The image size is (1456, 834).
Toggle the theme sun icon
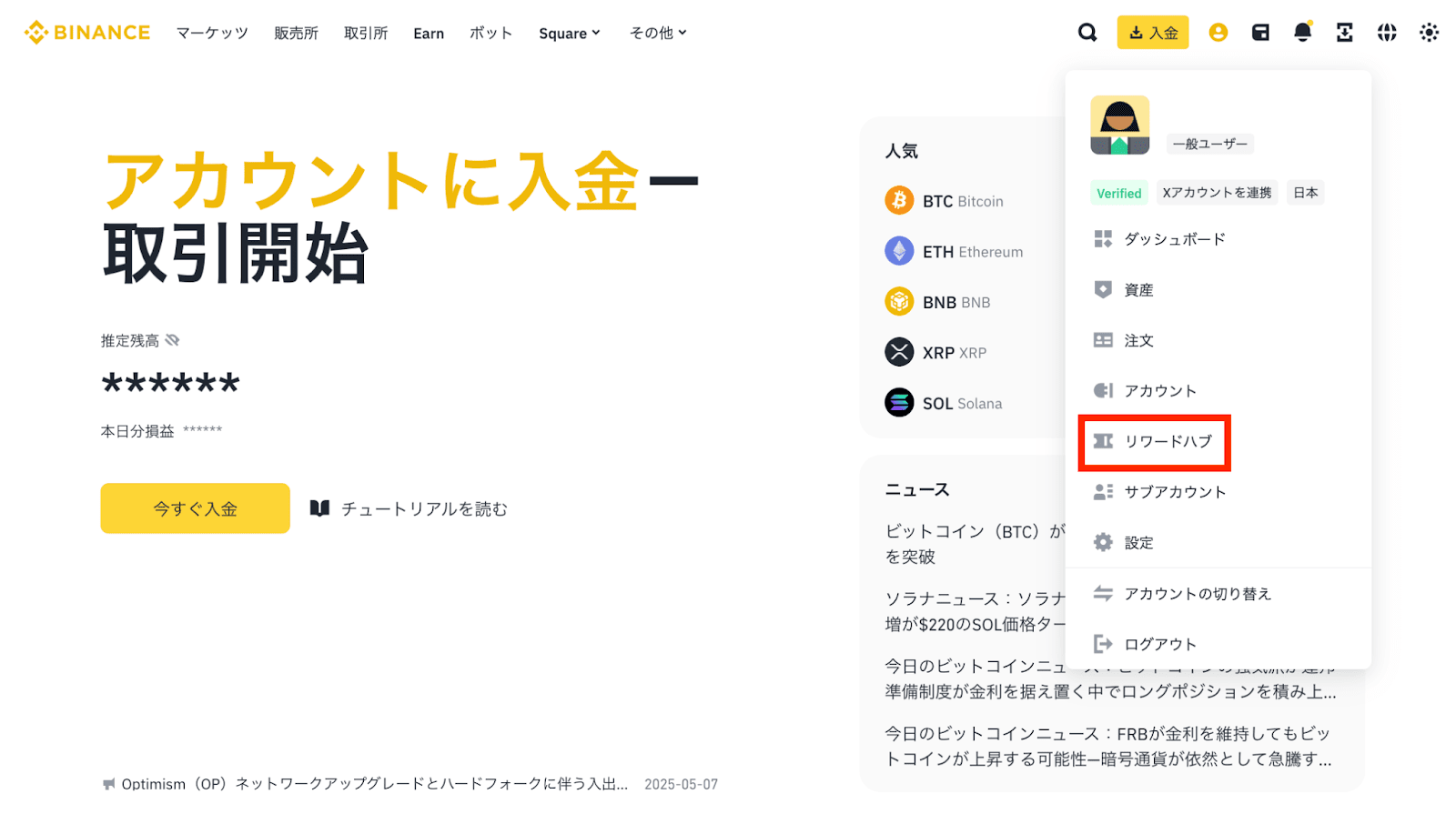click(1429, 33)
